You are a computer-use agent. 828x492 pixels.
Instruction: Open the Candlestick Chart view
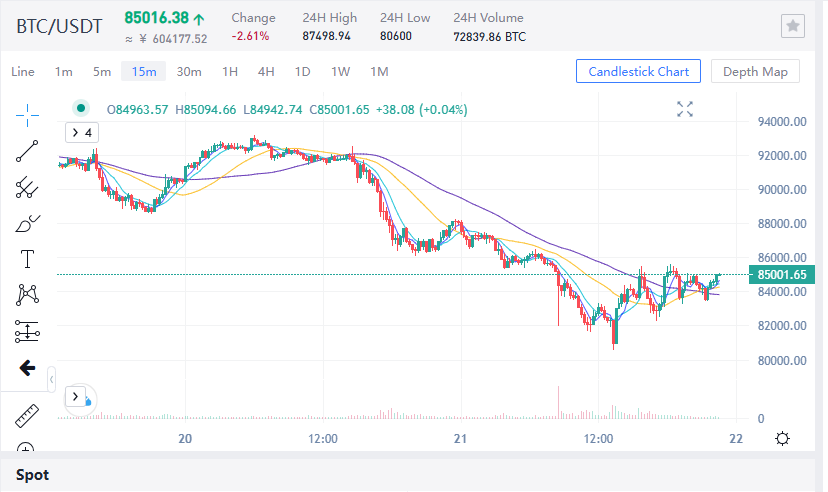(x=638, y=71)
